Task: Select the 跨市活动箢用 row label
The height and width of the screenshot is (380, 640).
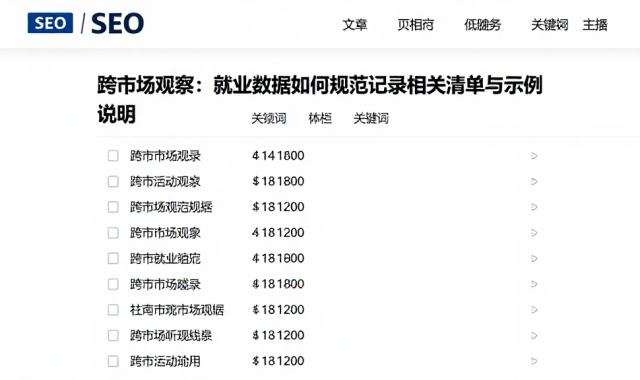Action: [x=165, y=361]
